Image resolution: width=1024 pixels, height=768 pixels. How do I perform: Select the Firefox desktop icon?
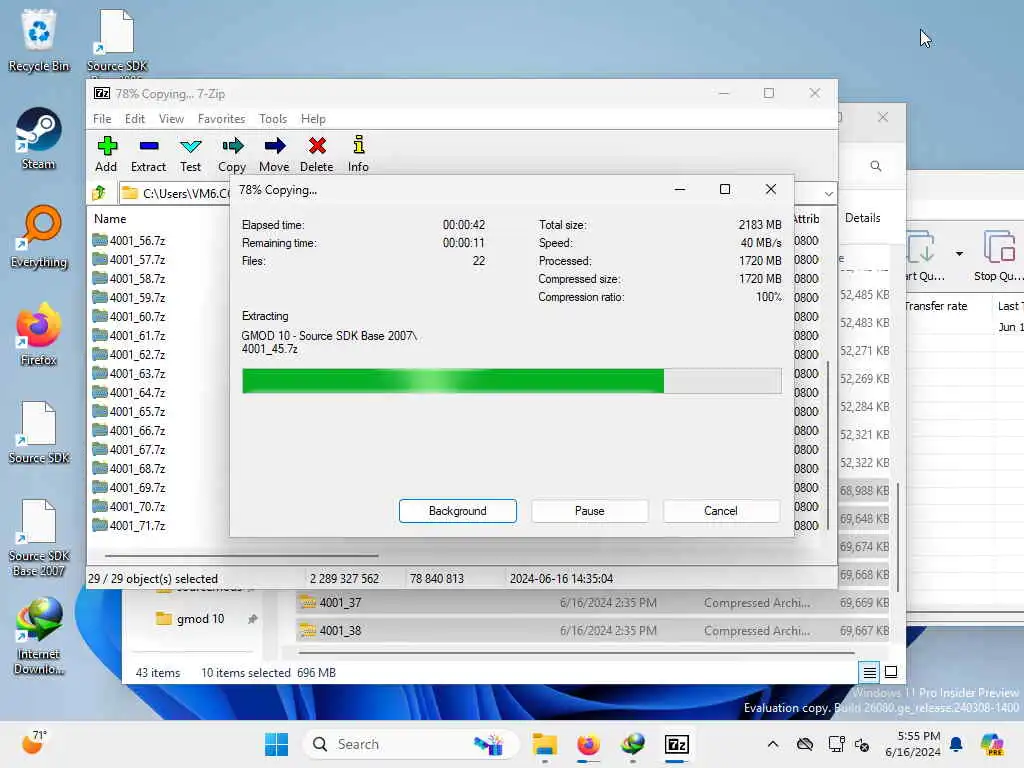(39, 335)
